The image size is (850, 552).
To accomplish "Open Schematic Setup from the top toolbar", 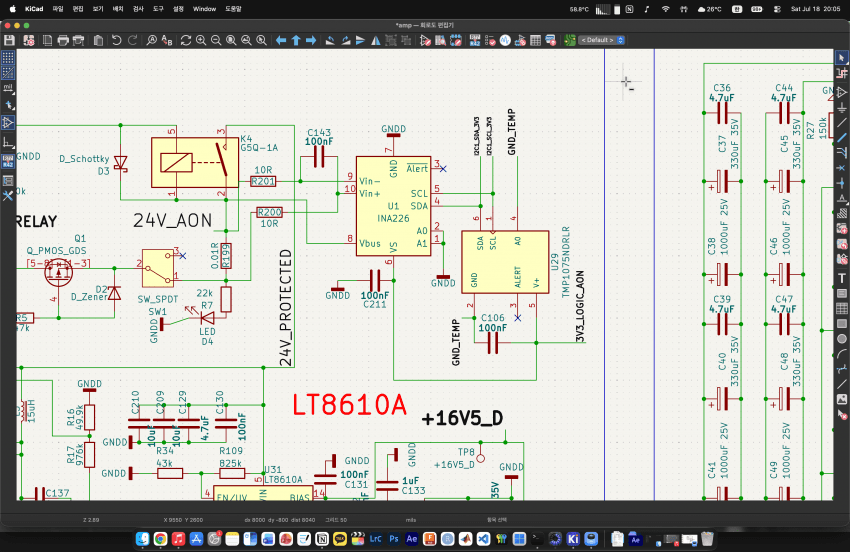I will pos(29,40).
